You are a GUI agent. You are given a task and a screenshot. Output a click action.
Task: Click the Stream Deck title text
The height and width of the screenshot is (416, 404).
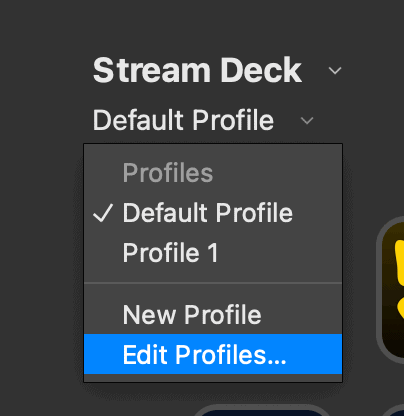point(197,70)
